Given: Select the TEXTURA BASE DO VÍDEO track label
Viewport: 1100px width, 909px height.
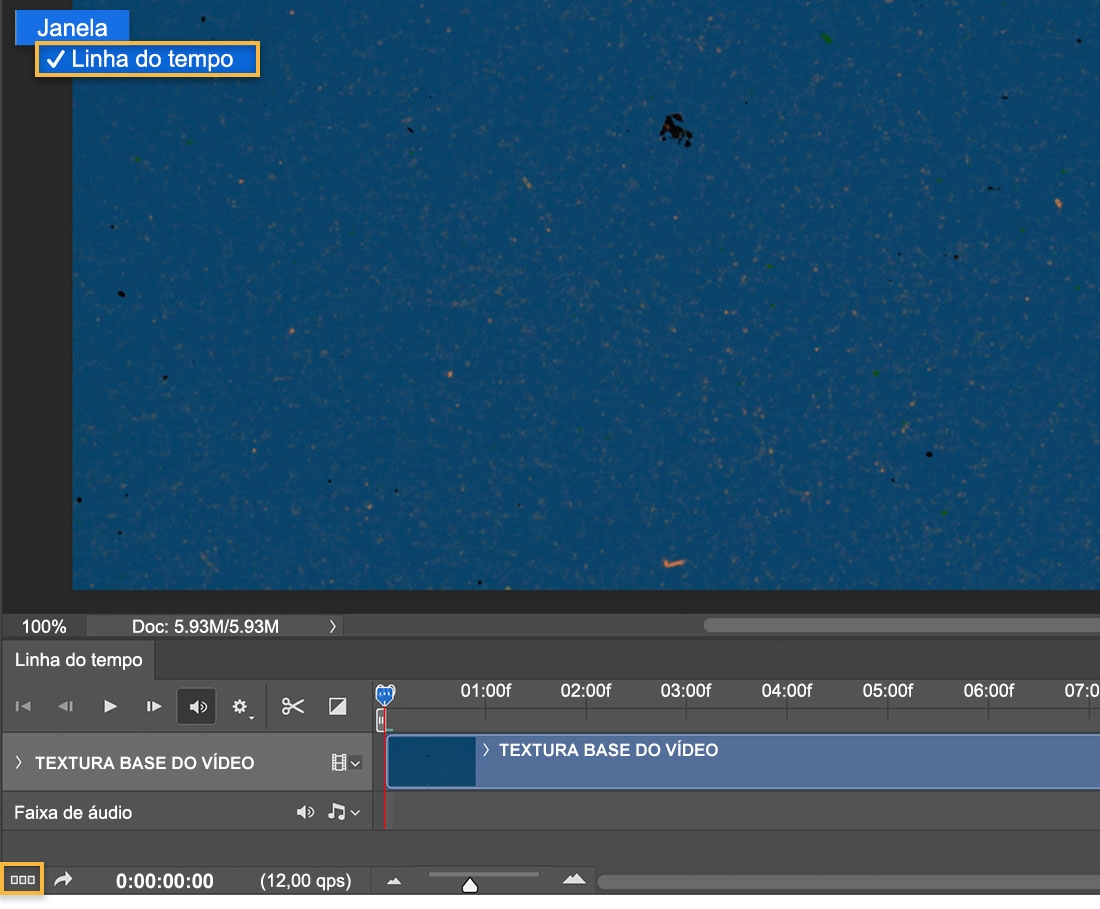Looking at the screenshot, I should (x=145, y=763).
